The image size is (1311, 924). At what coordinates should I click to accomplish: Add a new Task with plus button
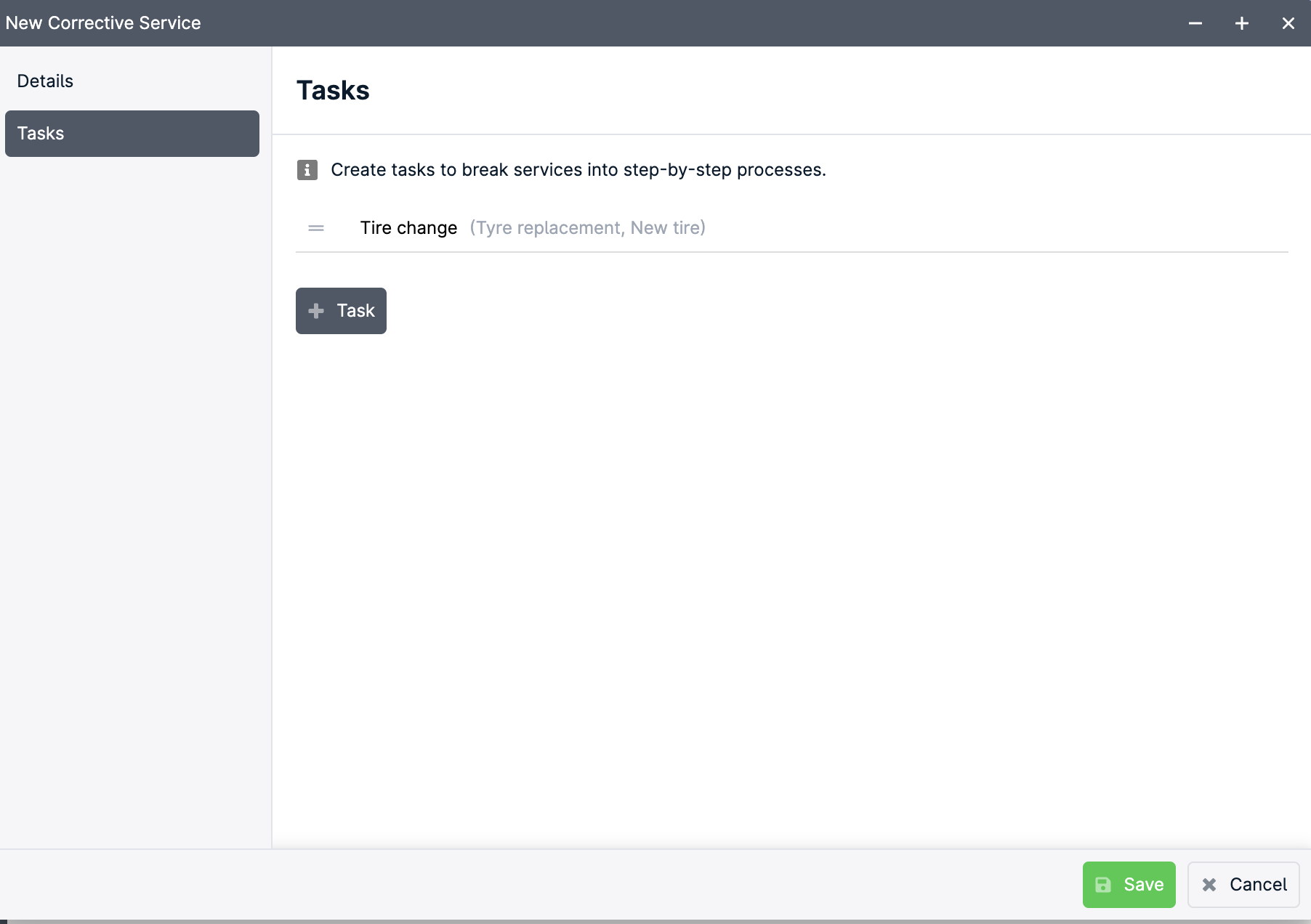click(x=341, y=311)
